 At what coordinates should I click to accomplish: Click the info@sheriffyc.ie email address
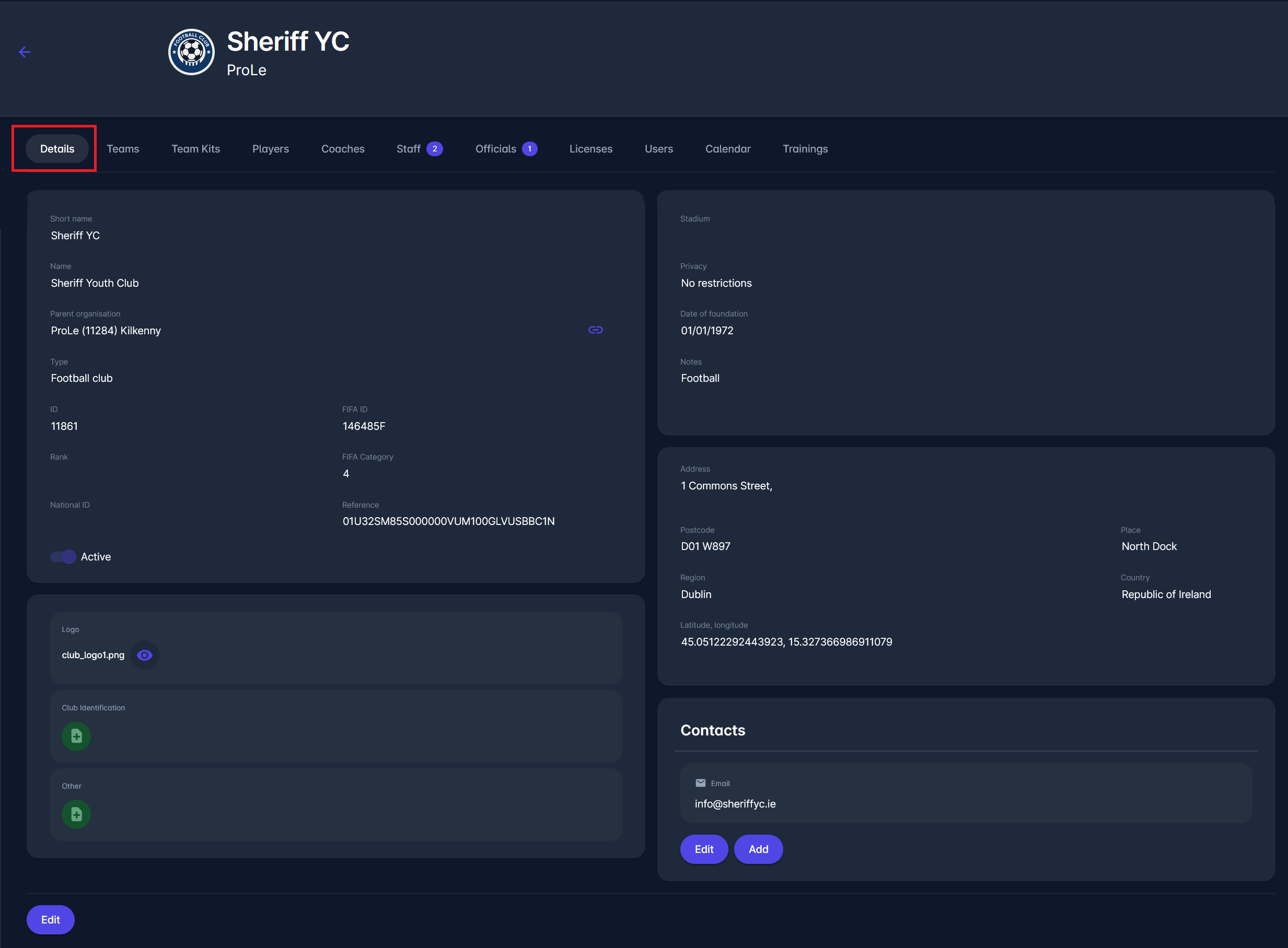(735, 804)
